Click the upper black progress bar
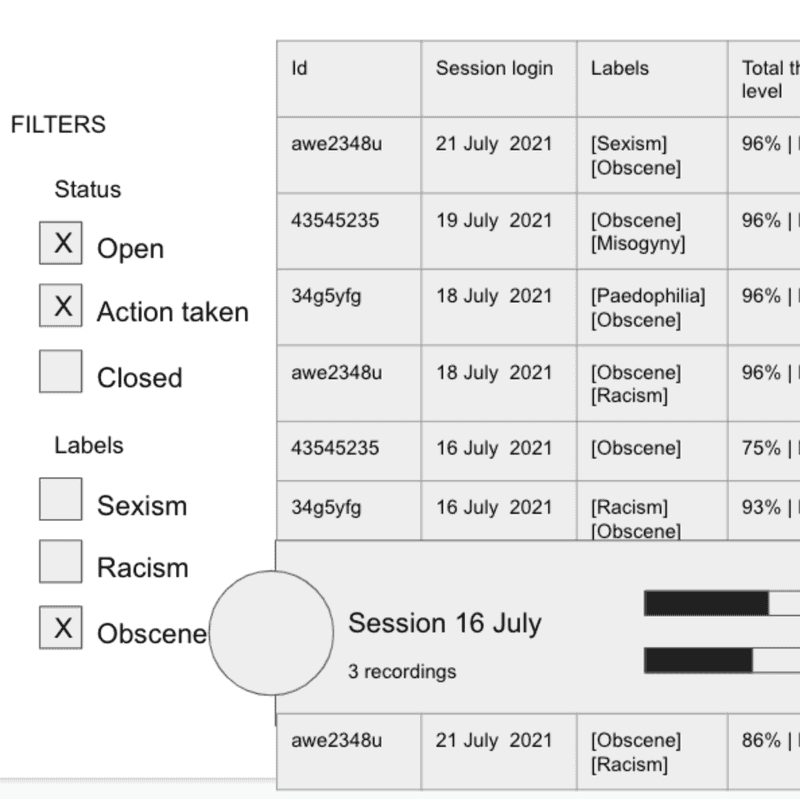Screen dimensions: 800x800 click(x=707, y=604)
